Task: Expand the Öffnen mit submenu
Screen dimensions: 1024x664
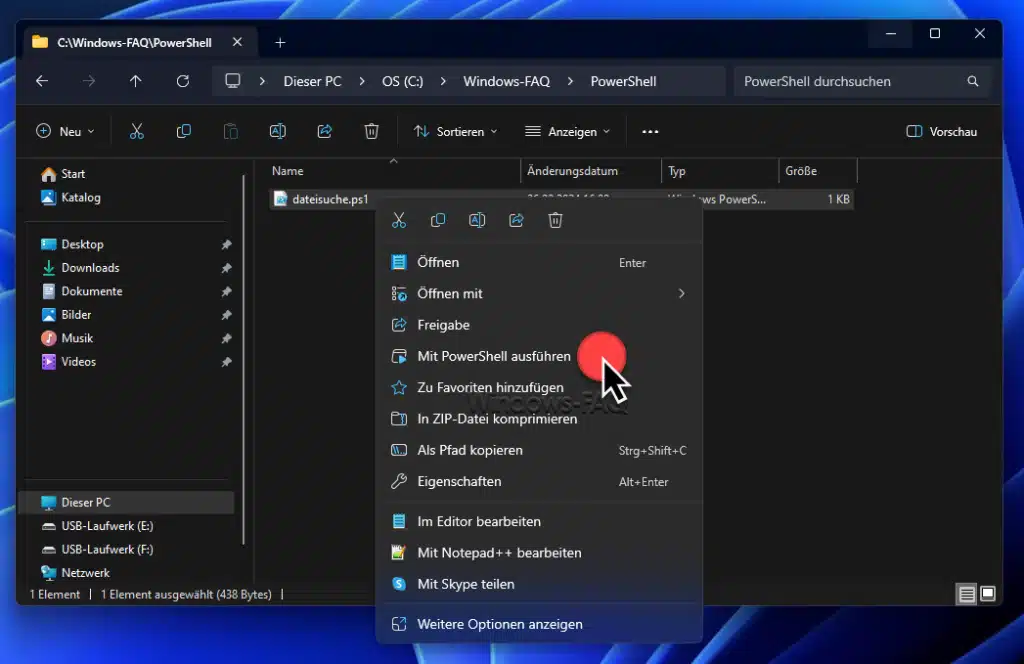Action: [x=681, y=294]
